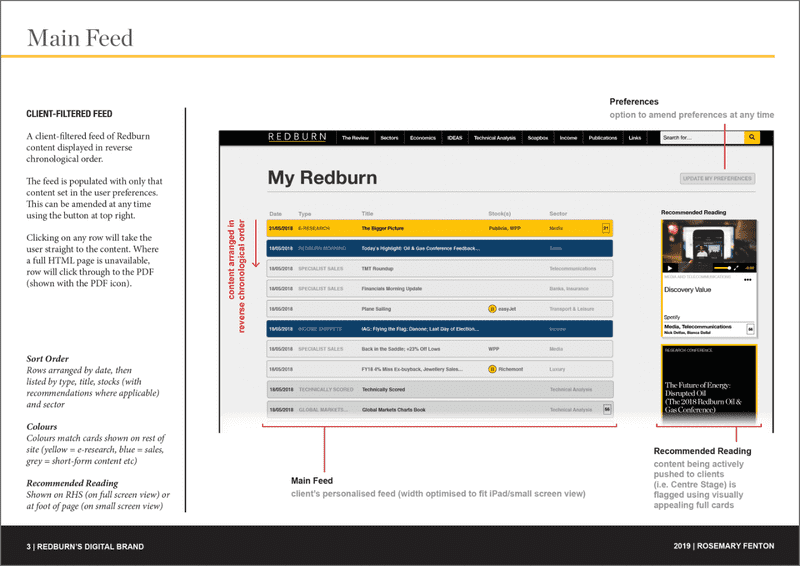Open the Income menu item

click(x=568, y=138)
